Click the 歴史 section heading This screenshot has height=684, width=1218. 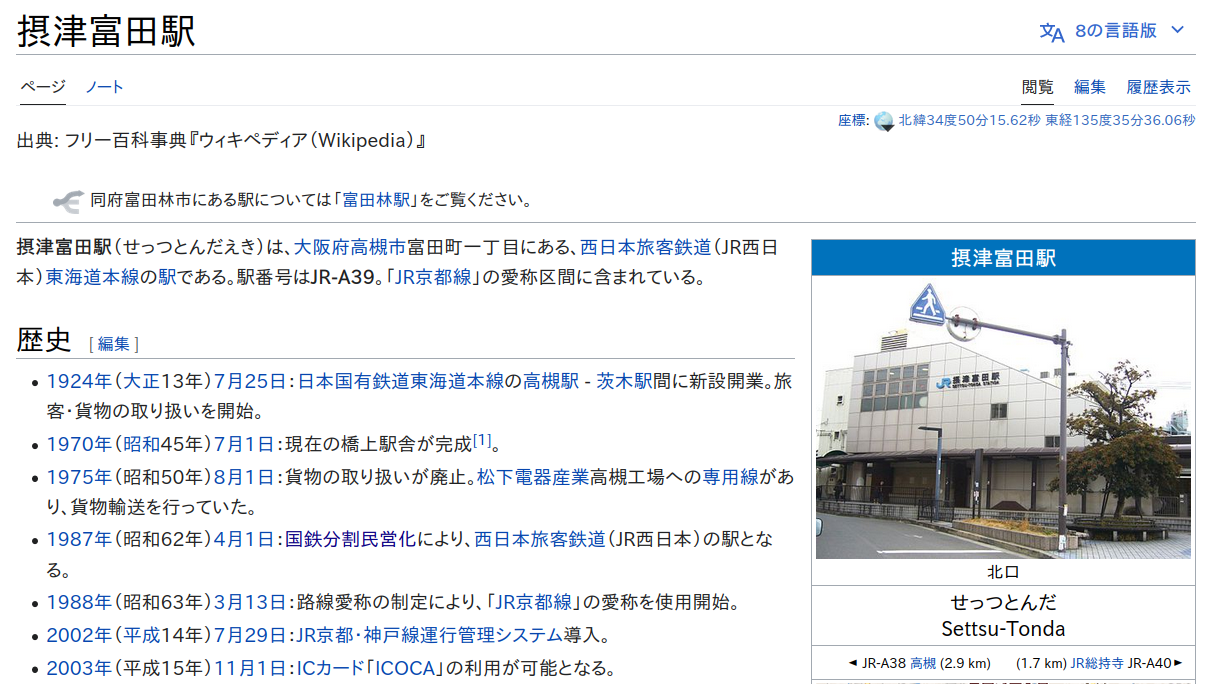coord(44,341)
